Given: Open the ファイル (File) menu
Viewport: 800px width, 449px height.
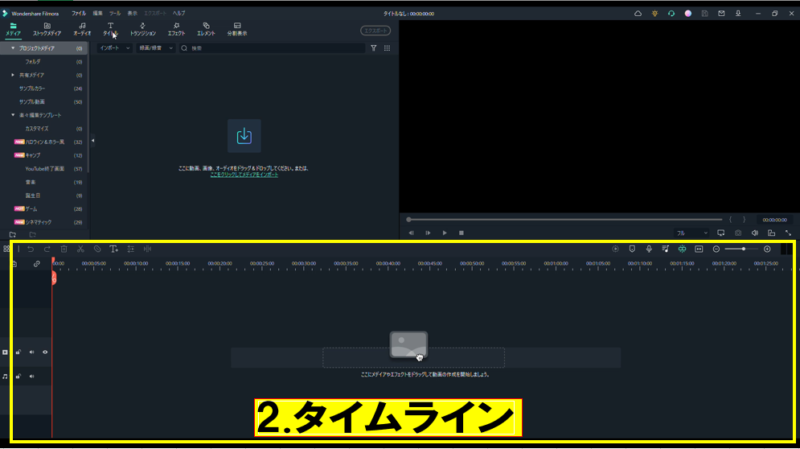Looking at the screenshot, I should click(79, 13).
